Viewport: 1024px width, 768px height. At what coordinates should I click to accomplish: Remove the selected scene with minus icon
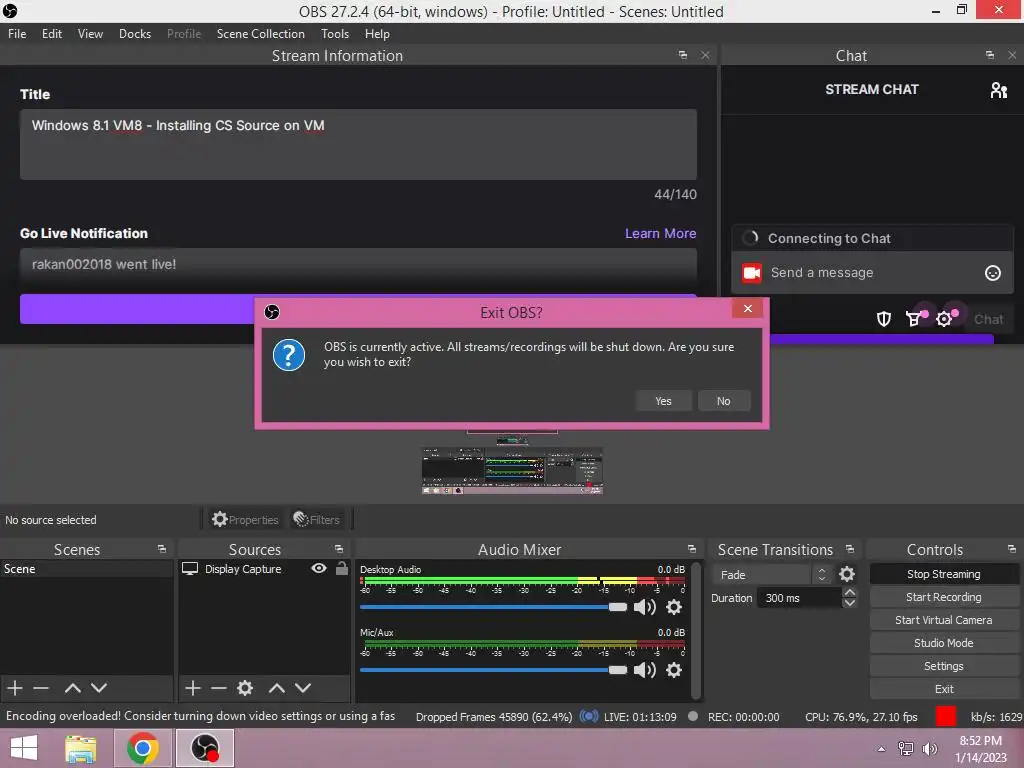click(41, 688)
